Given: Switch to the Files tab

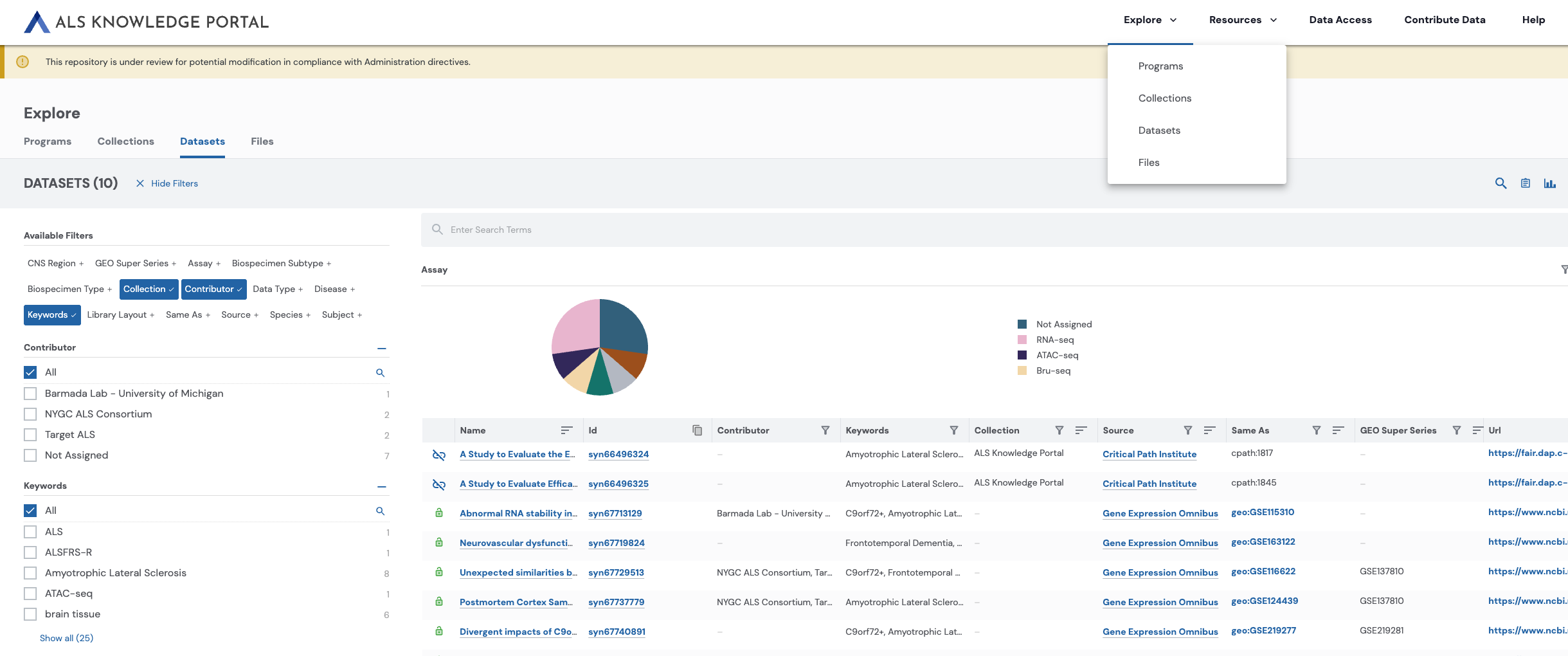Looking at the screenshot, I should point(262,141).
